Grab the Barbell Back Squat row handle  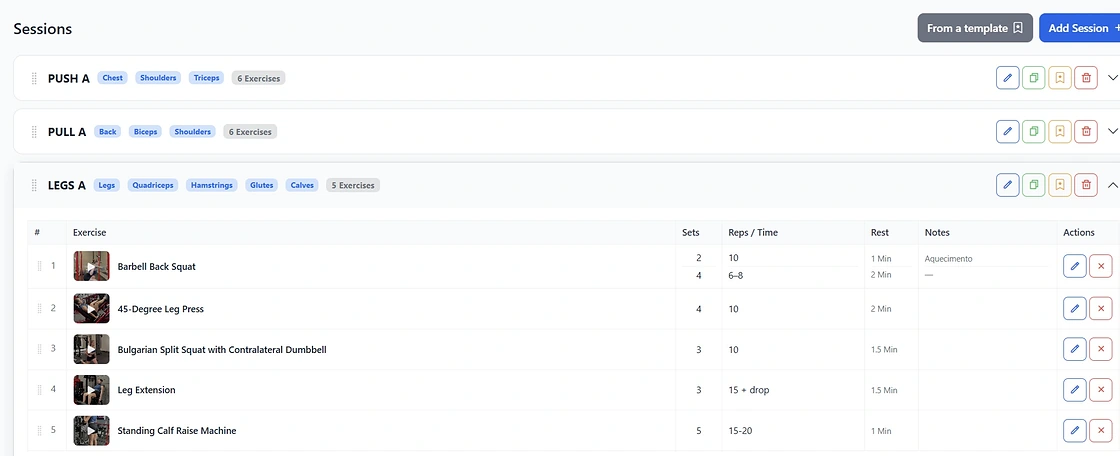(x=40, y=267)
